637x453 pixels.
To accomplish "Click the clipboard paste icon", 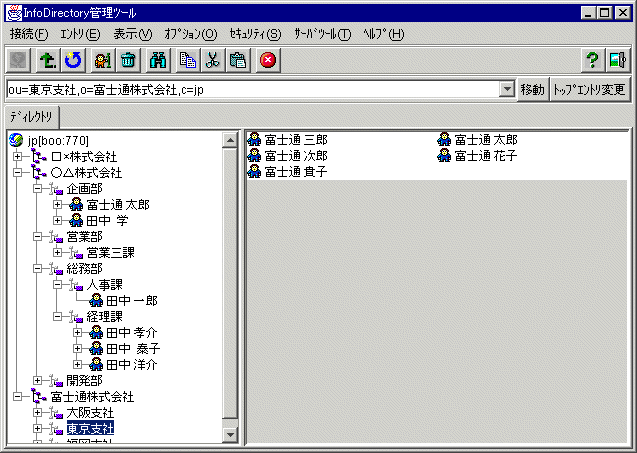I will coord(238,61).
